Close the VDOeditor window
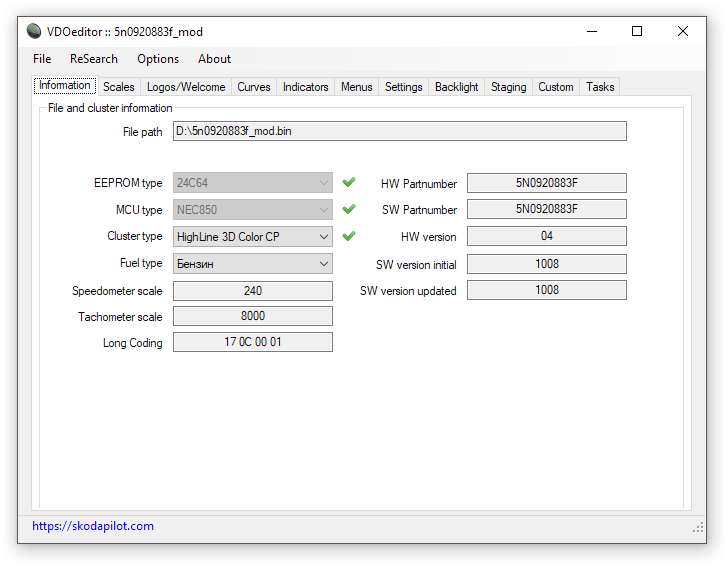The image size is (728, 566). [682, 32]
